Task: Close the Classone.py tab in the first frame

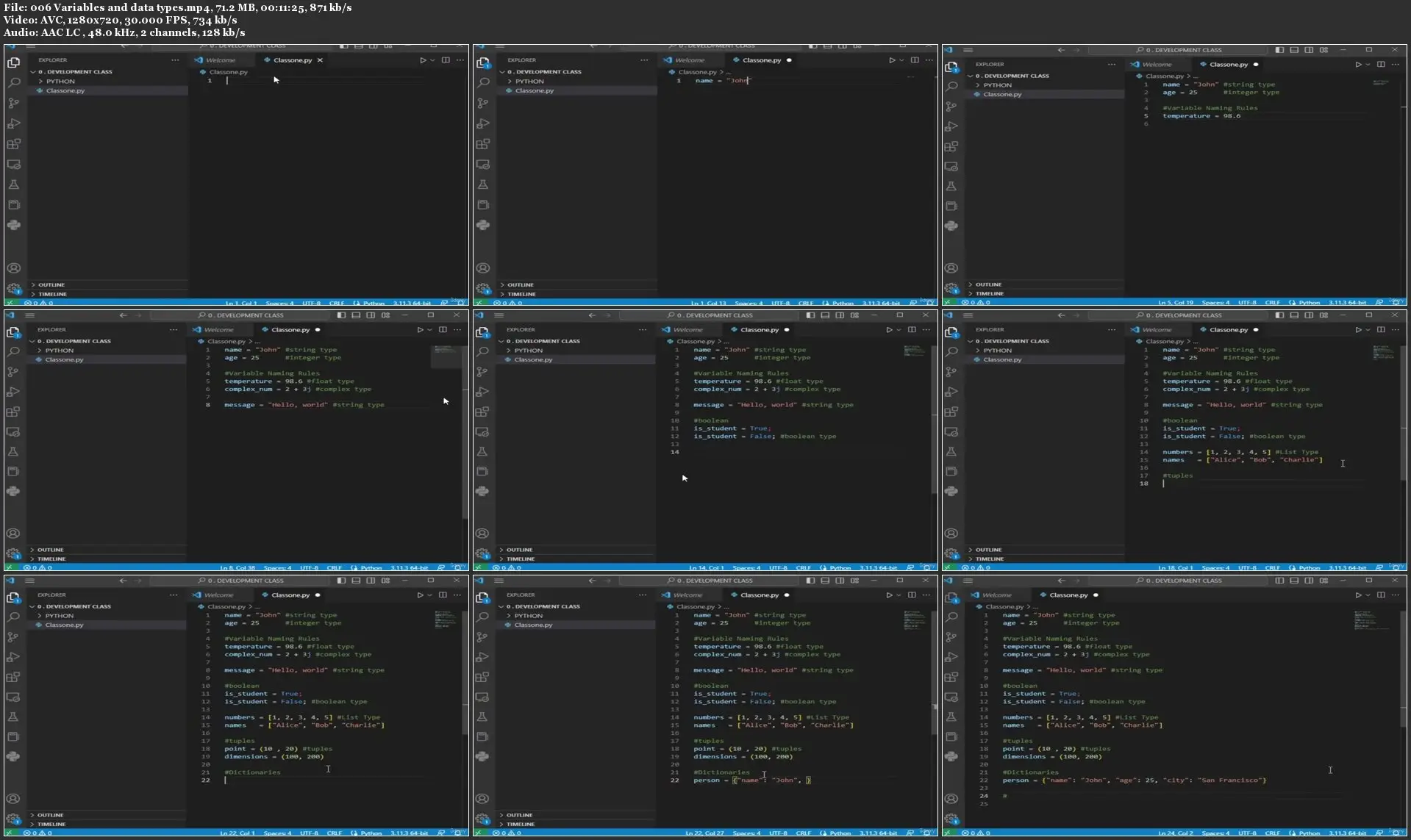Action: click(320, 60)
